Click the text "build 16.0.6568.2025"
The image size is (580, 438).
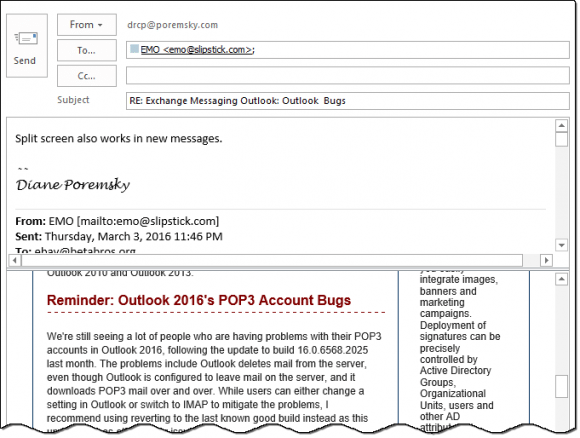click(x=320, y=350)
